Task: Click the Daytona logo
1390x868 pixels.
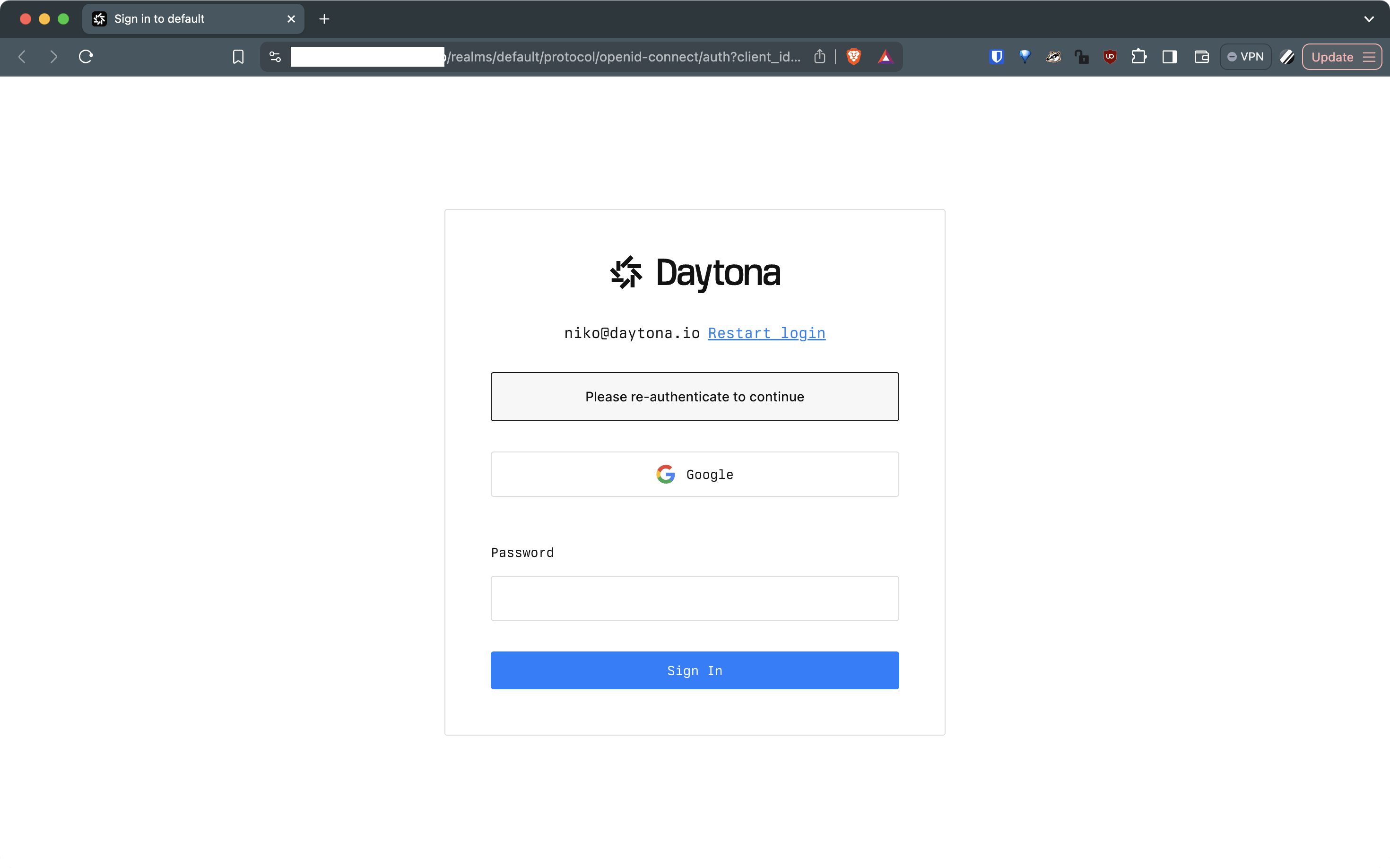Action: (x=695, y=273)
